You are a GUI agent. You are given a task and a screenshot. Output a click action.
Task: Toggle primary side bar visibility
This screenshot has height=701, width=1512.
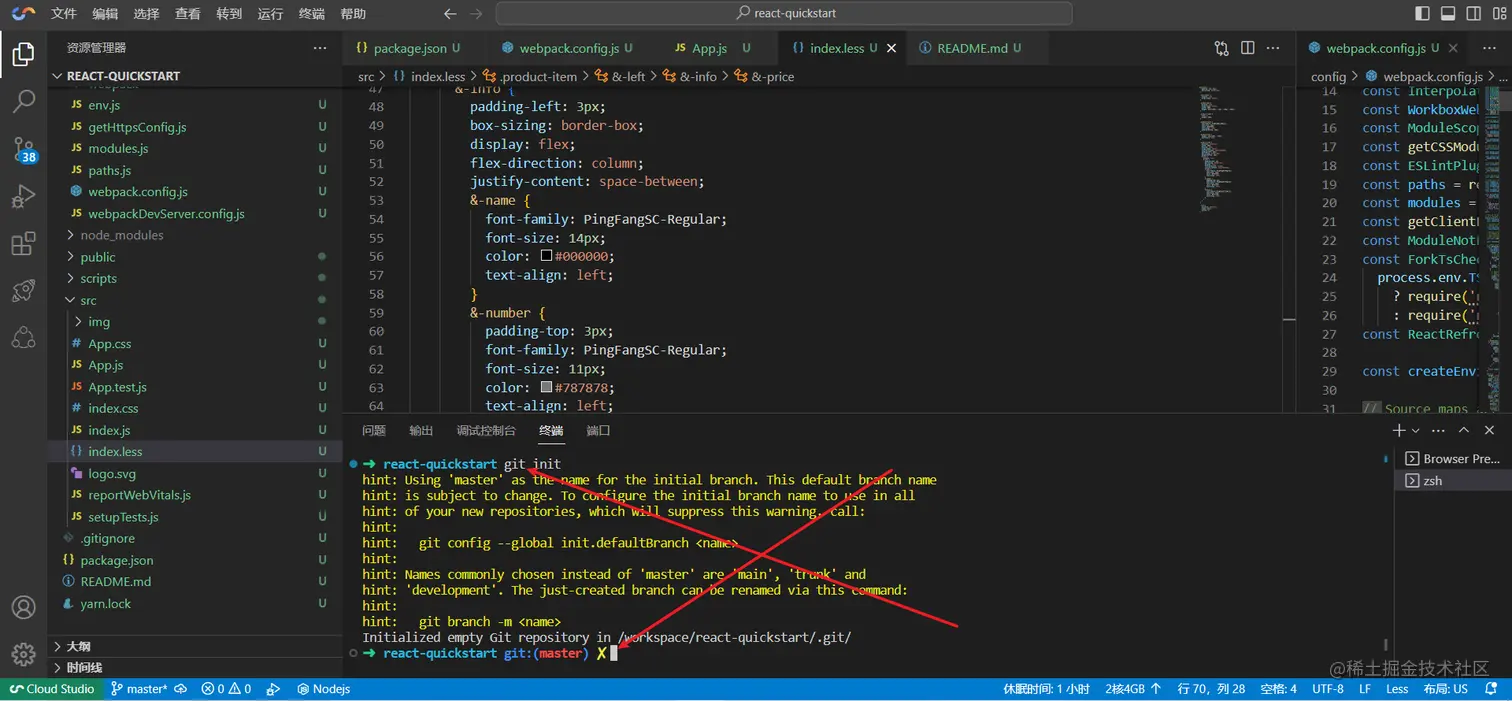tap(1423, 14)
